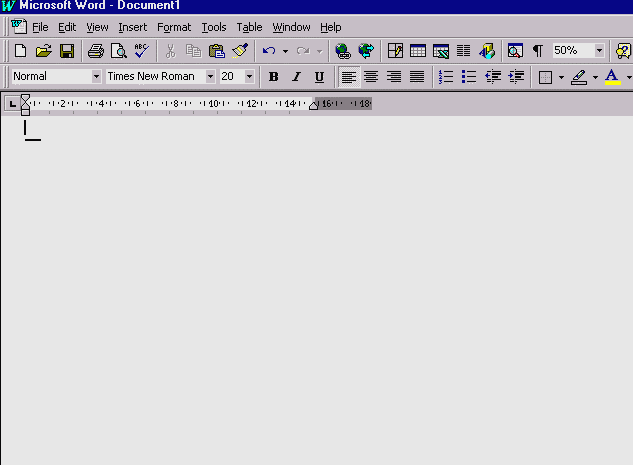Open the Table menu
Image resolution: width=633 pixels, height=465 pixels.
tap(249, 27)
